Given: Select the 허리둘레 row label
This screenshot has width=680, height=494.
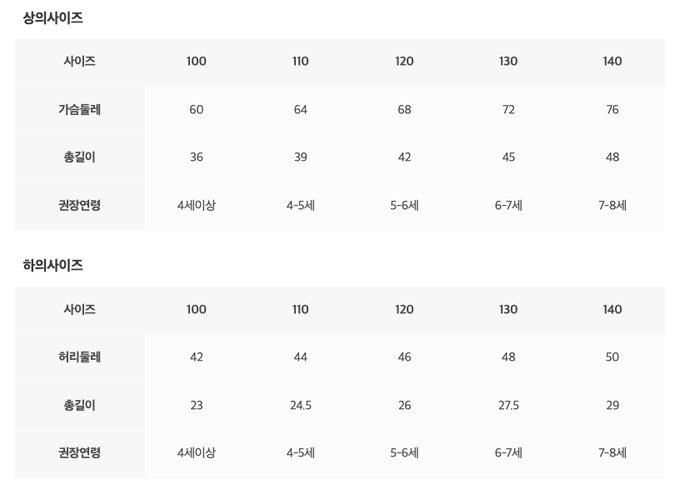Looking at the screenshot, I should coord(80,357).
